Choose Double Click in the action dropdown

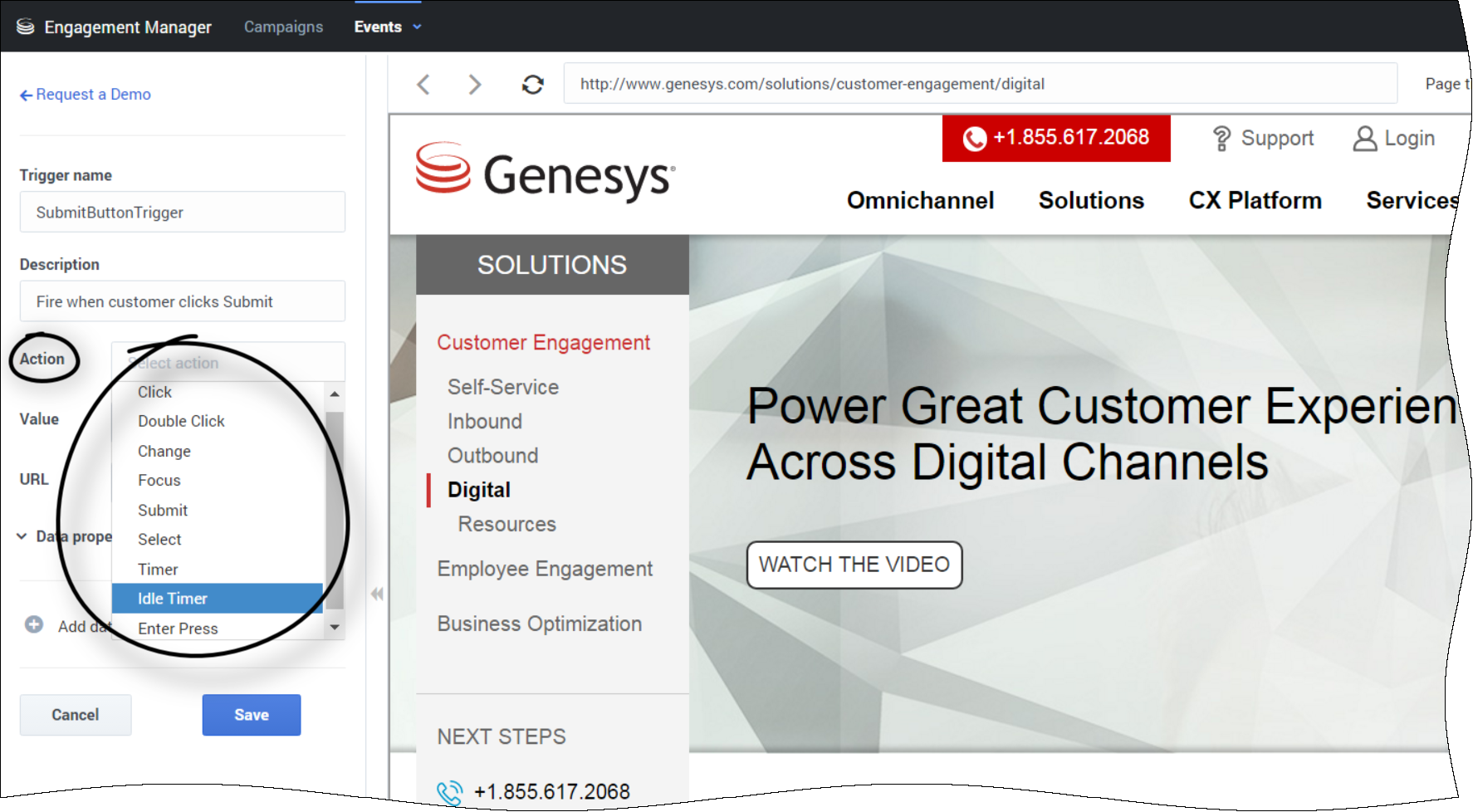[181, 421]
